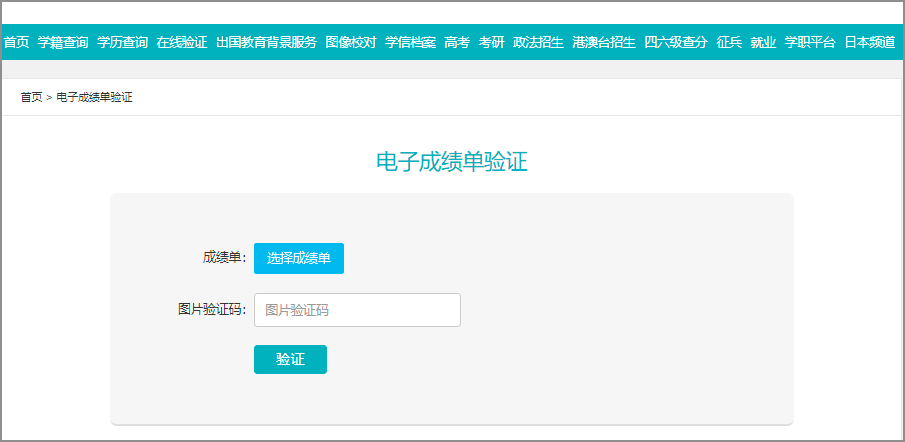
Task: Open the 考研 section
Action: click(x=492, y=42)
